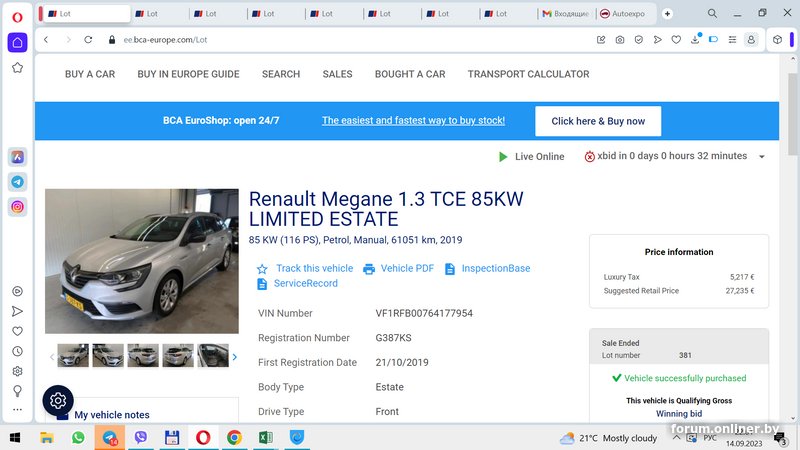Show next vehicle thumbnails with right chevron
The width and height of the screenshot is (800, 450).
[x=235, y=357]
